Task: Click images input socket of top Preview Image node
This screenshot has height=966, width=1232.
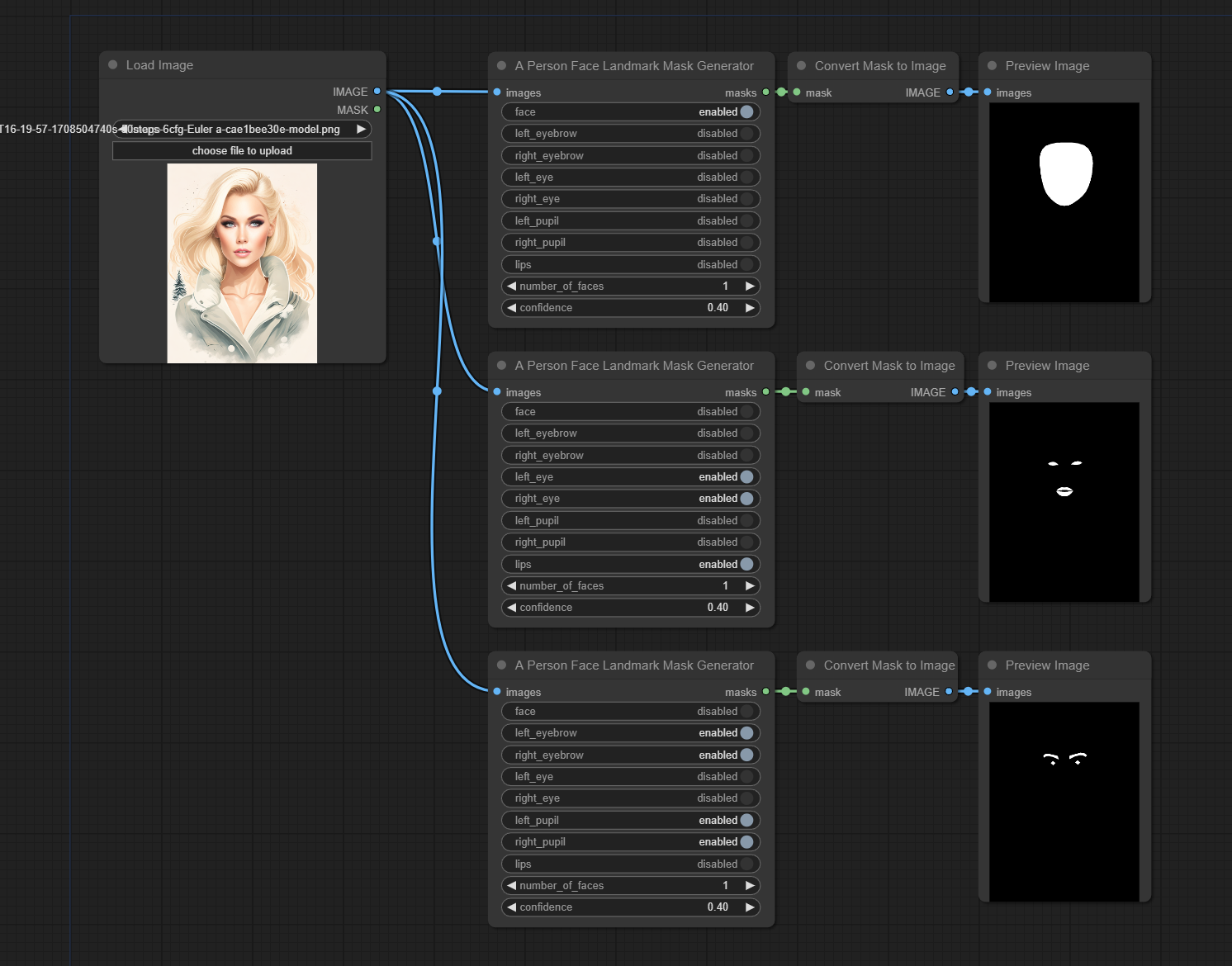Action: (988, 92)
